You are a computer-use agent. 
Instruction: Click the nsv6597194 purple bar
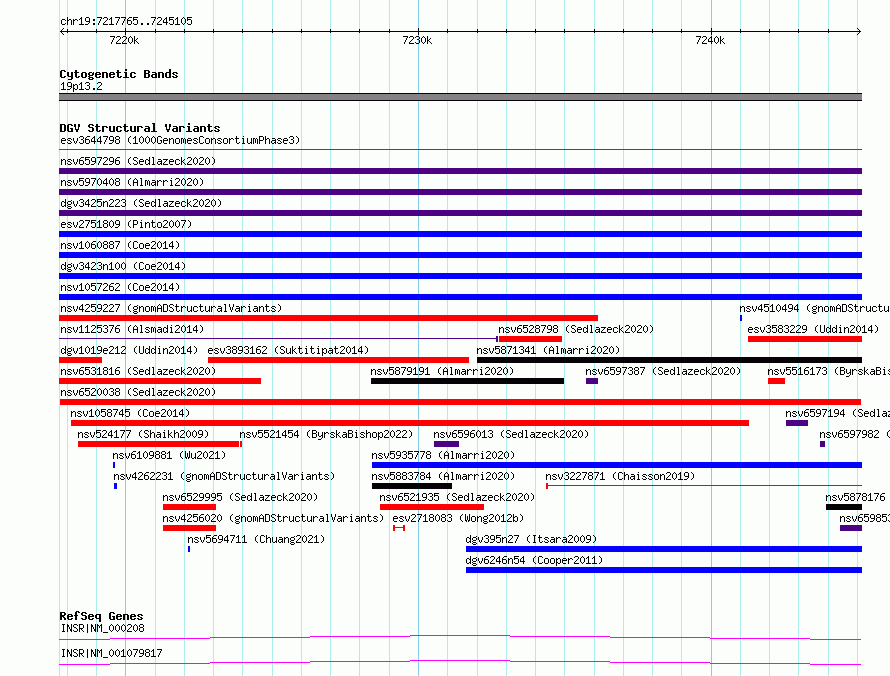tap(797, 423)
